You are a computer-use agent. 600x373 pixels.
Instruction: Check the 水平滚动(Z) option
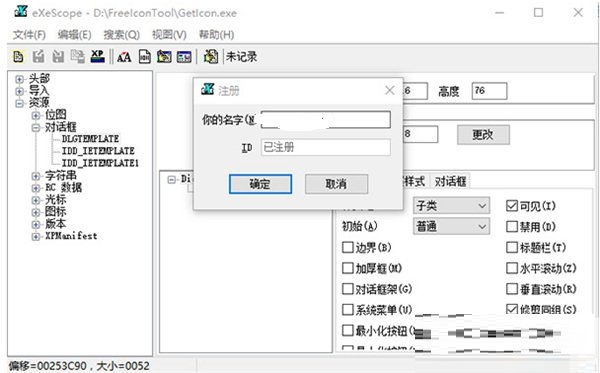[x=512, y=268]
